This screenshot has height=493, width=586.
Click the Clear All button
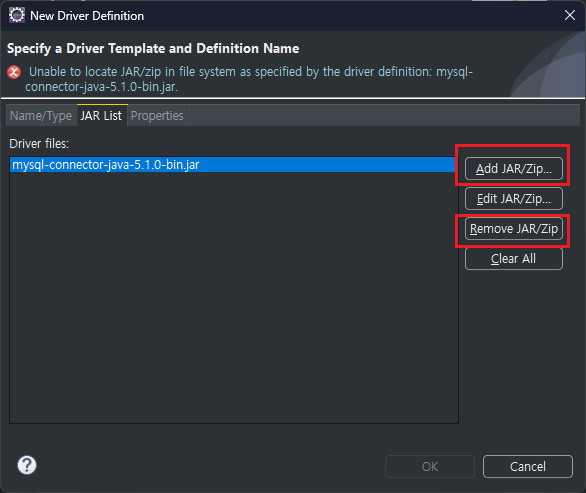tap(513, 258)
